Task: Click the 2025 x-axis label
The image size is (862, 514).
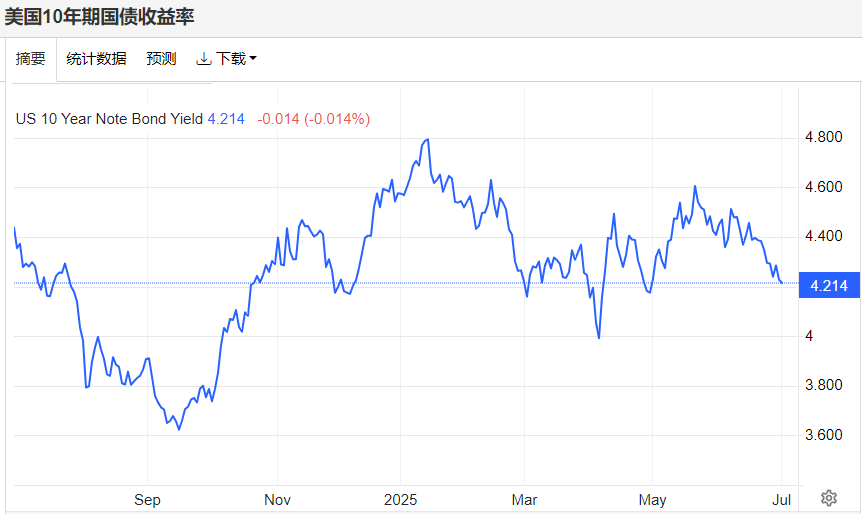Action: (x=400, y=500)
